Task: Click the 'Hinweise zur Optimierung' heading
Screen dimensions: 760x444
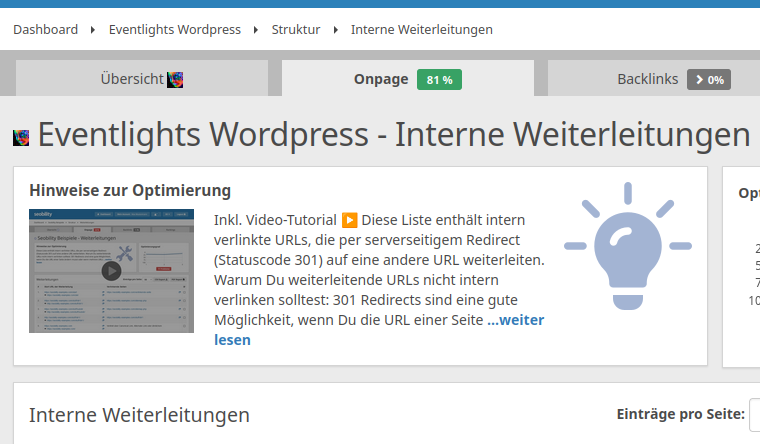Action: (x=130, y=190)
